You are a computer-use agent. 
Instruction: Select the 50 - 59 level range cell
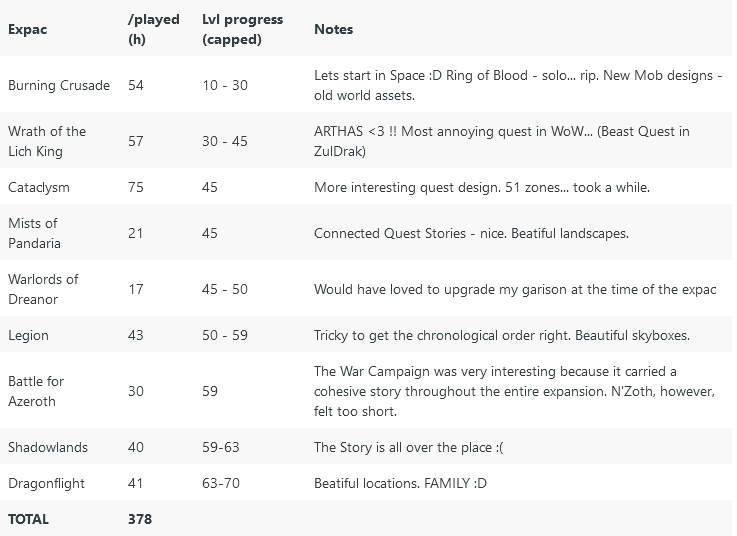click(225, 335)
